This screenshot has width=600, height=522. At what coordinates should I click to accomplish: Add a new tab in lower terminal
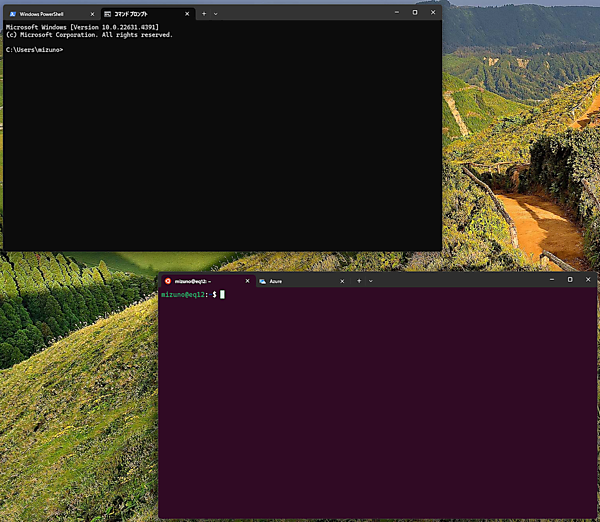(359, 281)
